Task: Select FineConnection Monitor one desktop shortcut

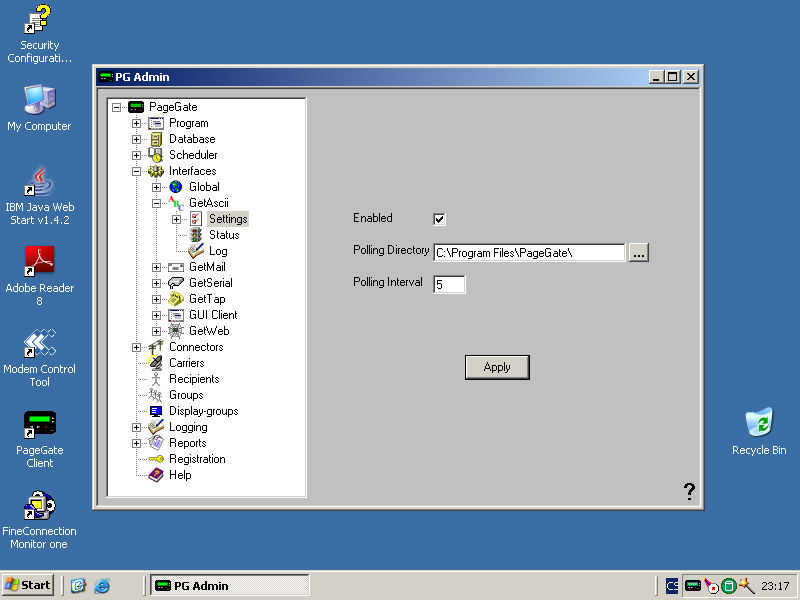Action: pyautogui.click(x=39, y=520)
